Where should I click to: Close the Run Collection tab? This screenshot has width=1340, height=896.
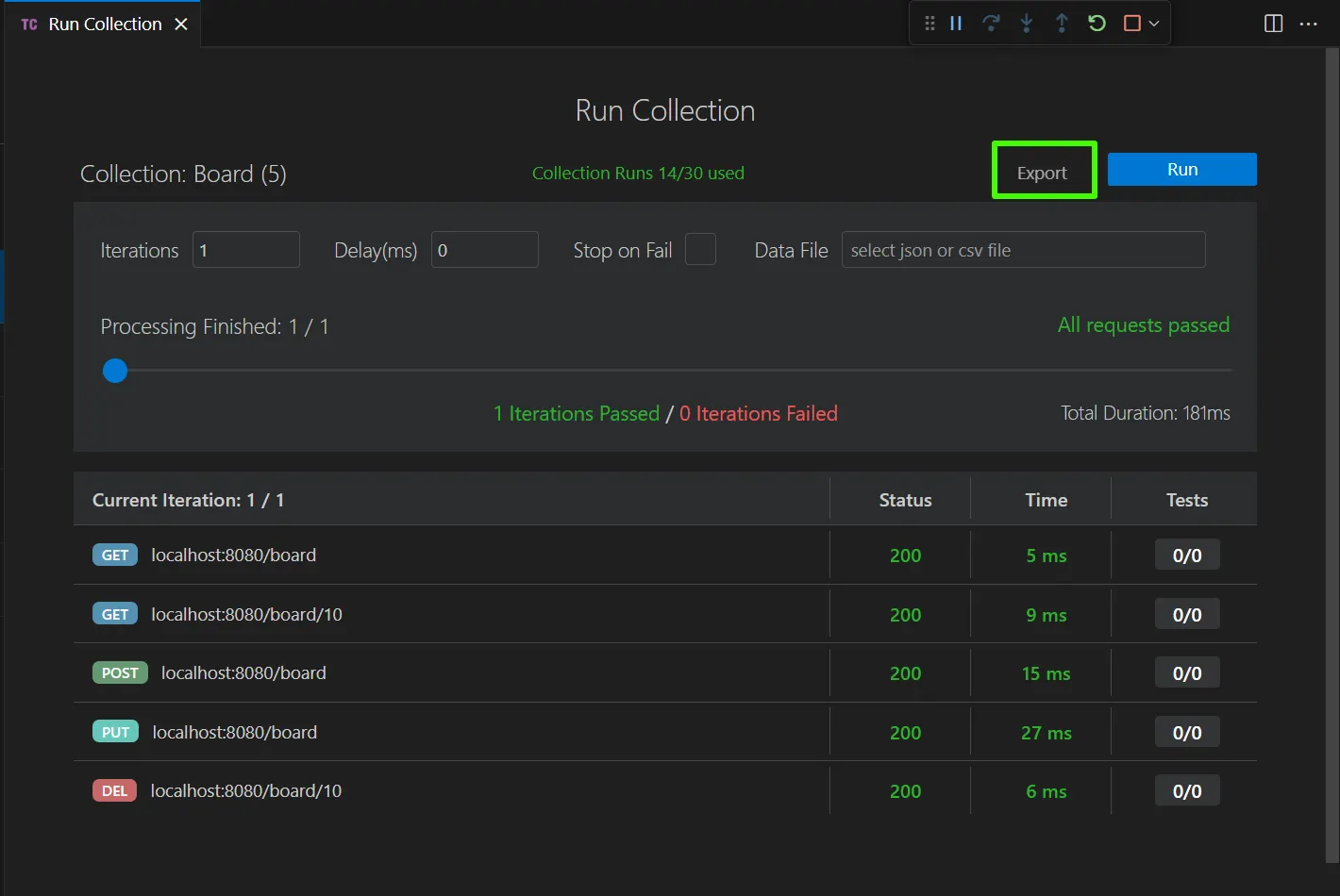181,24
